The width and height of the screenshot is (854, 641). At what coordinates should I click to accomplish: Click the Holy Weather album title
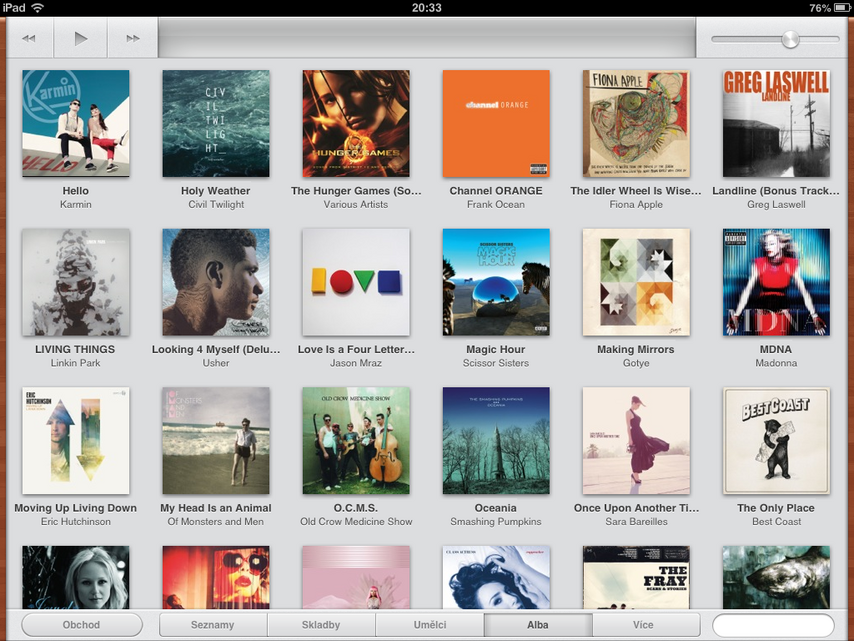216,191
